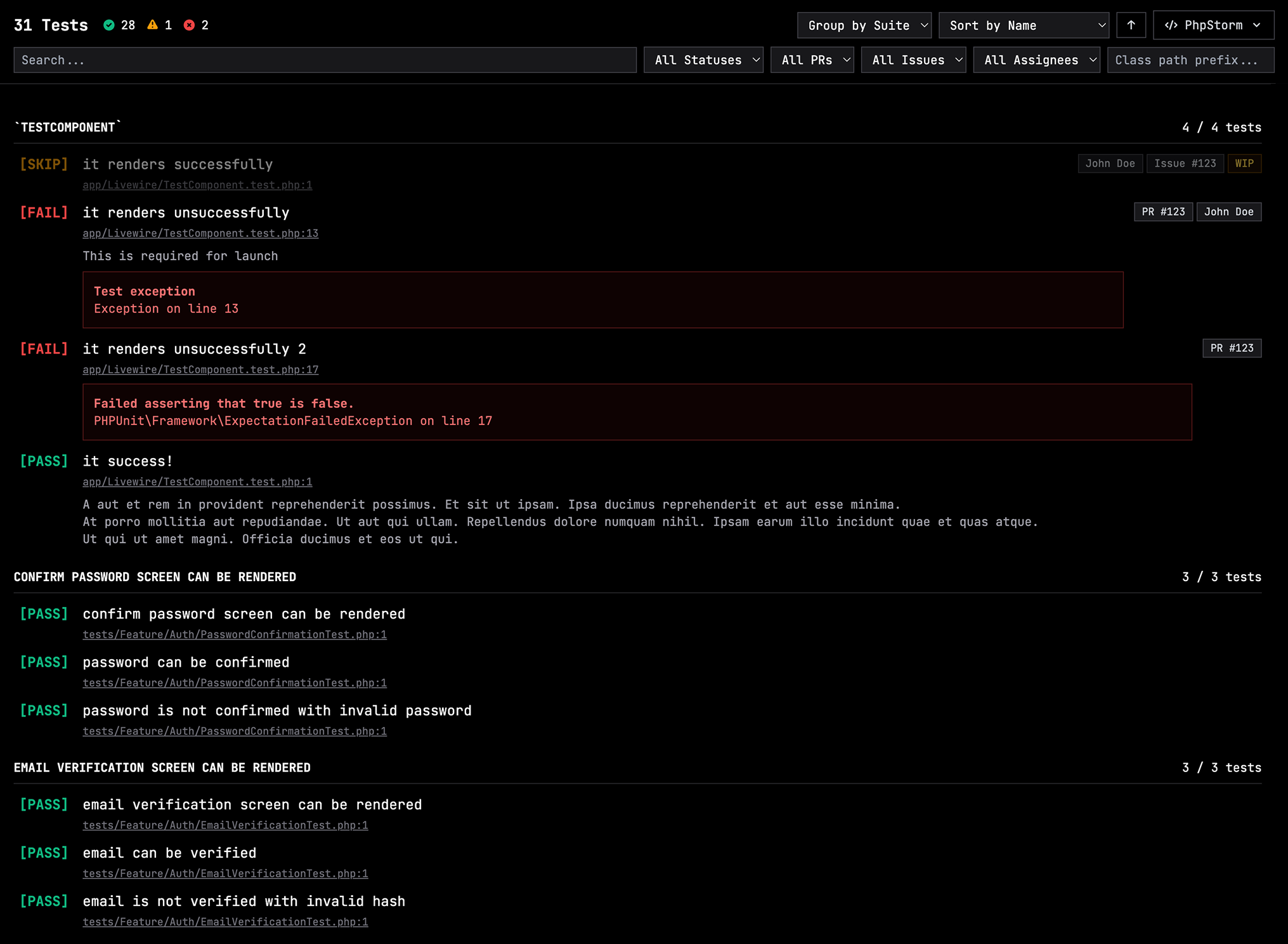
Task: Click the 'EMAIL VERIFICATION SCREEN CAN BE RENDERED' suite header
Action: click(x=162, y=768)
